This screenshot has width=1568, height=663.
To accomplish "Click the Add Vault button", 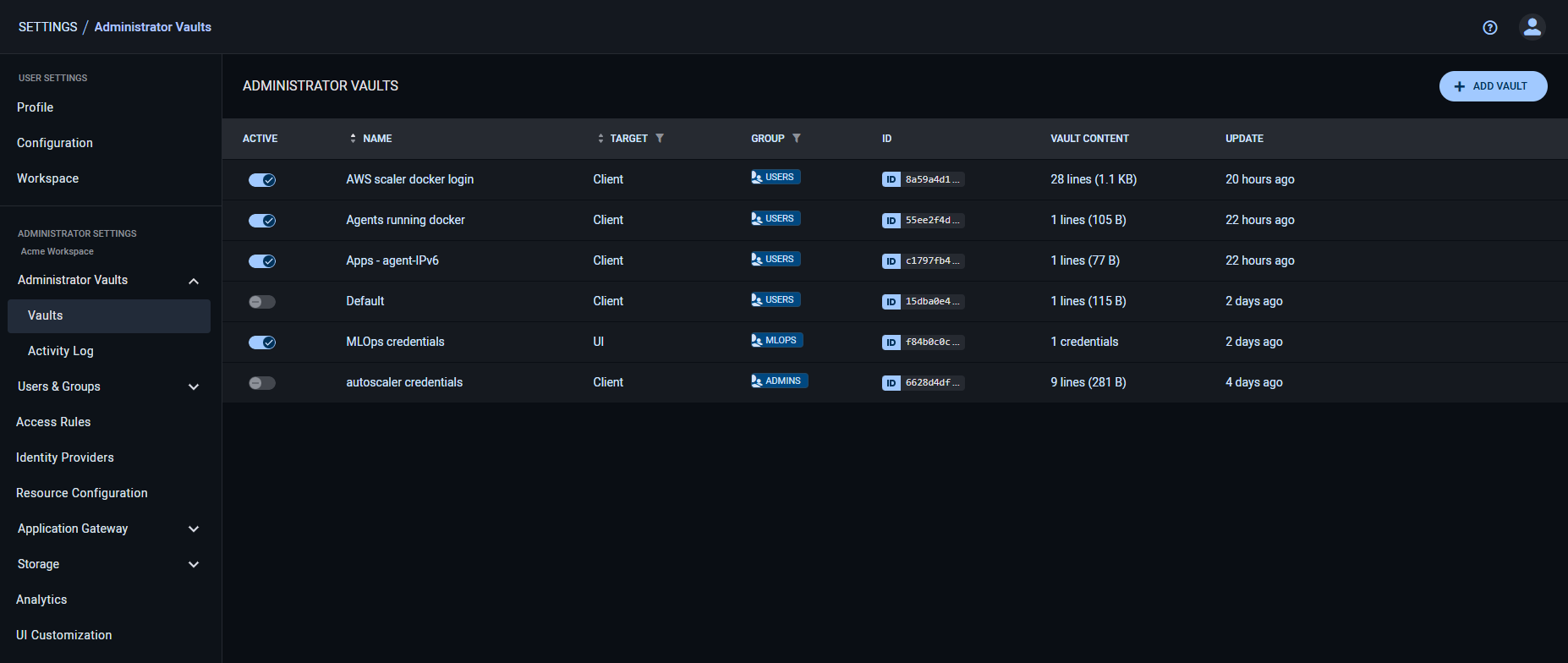I will (x=1493, y=86).
